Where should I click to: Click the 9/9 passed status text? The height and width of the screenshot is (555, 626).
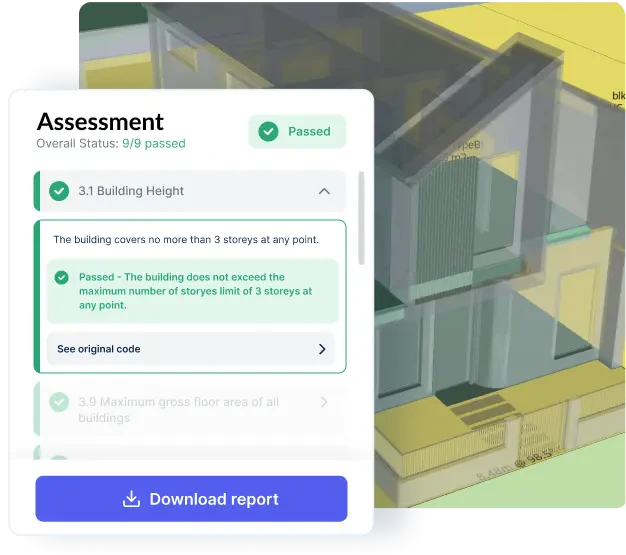point(154,143)
